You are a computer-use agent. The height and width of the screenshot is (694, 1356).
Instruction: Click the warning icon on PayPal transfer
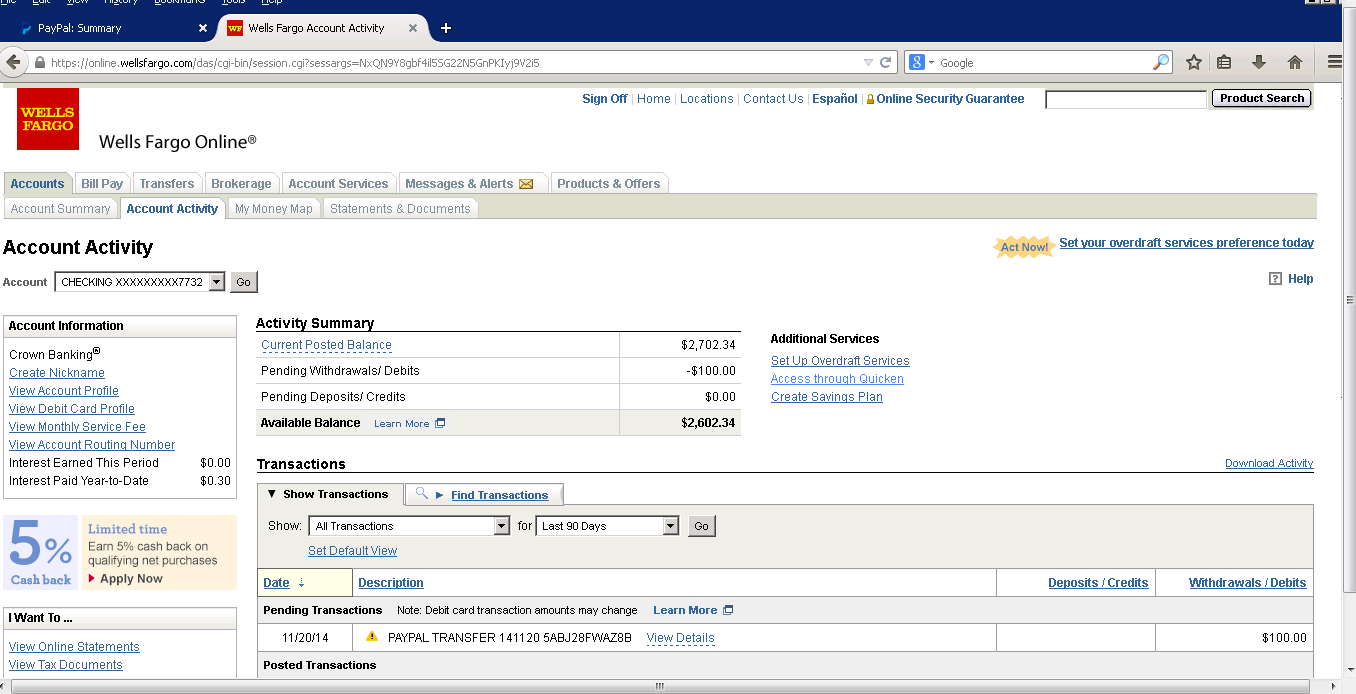pyautogui.click(x=372, y=637)
